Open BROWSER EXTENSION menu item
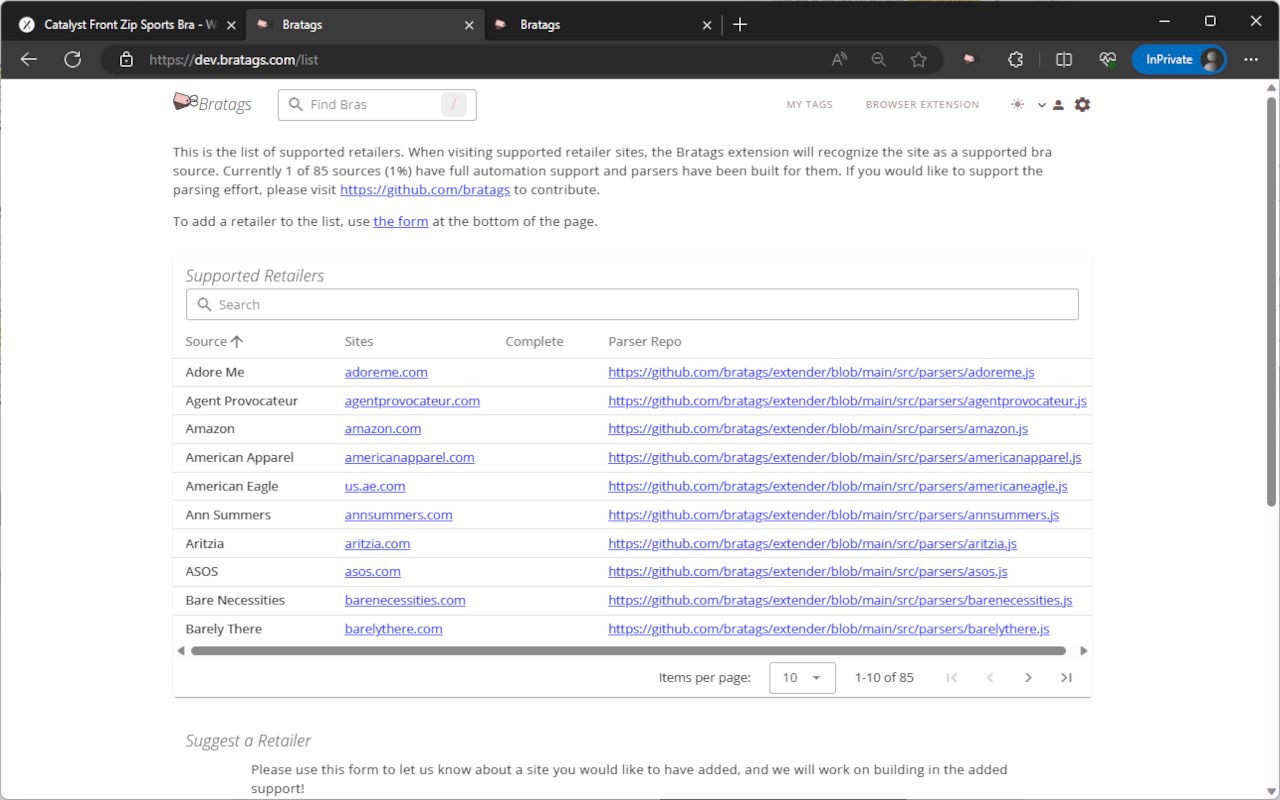Viewport: 1280px width, 800px height. 922,104
